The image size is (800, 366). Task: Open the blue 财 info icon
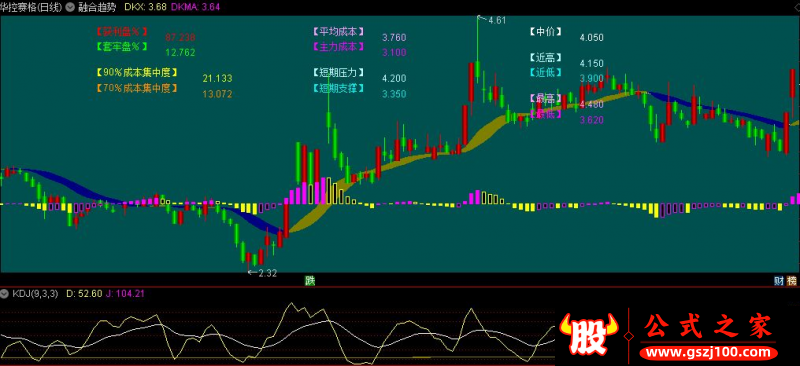point(779,280)
